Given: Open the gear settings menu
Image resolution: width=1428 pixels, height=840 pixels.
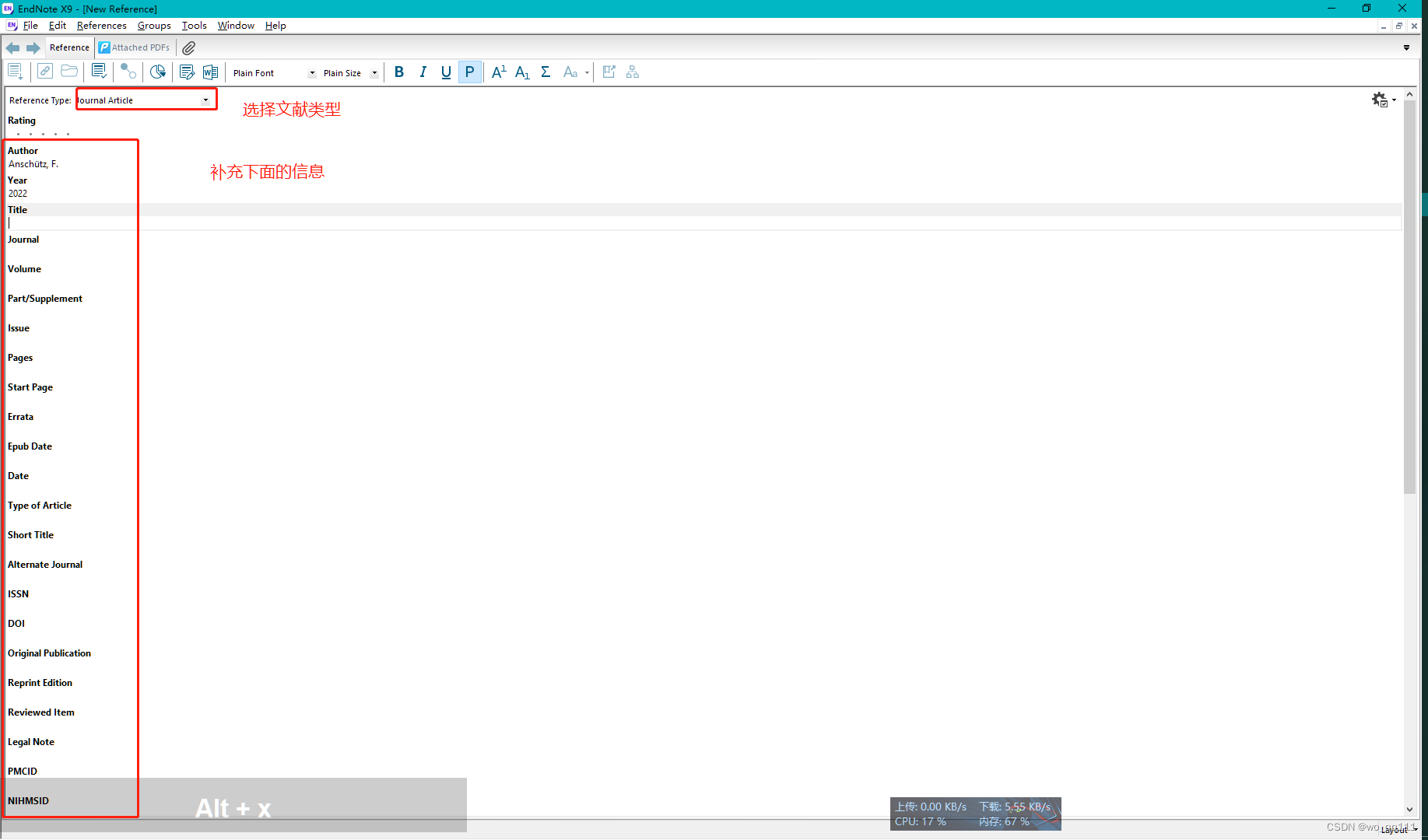Looking at the screenshot, I should (x=1383, y=100).
